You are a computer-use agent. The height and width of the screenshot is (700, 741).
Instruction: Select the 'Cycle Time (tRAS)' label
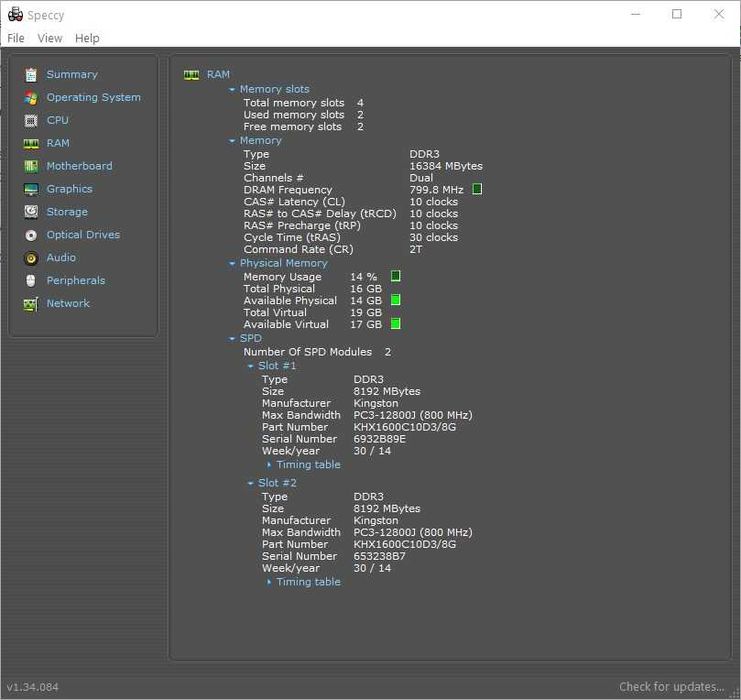coord(292,238)
